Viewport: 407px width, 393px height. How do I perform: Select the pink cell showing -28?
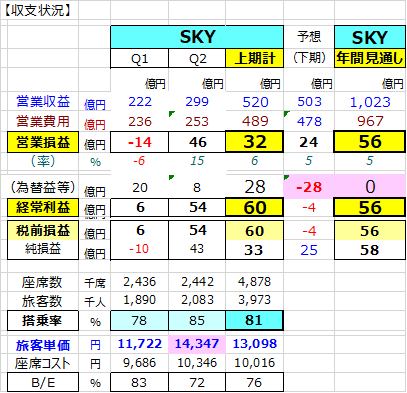tap(309, 186)
